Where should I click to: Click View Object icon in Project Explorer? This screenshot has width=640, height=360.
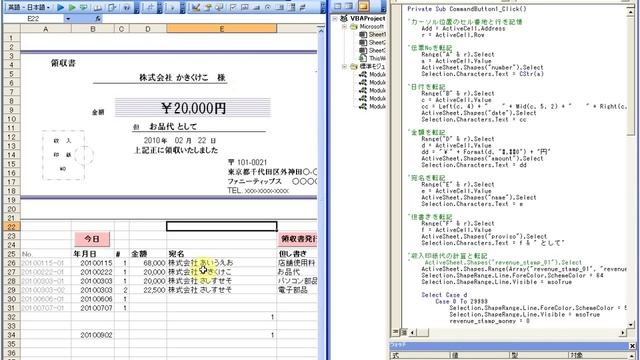pyautogui.click(x=349, y=6)
